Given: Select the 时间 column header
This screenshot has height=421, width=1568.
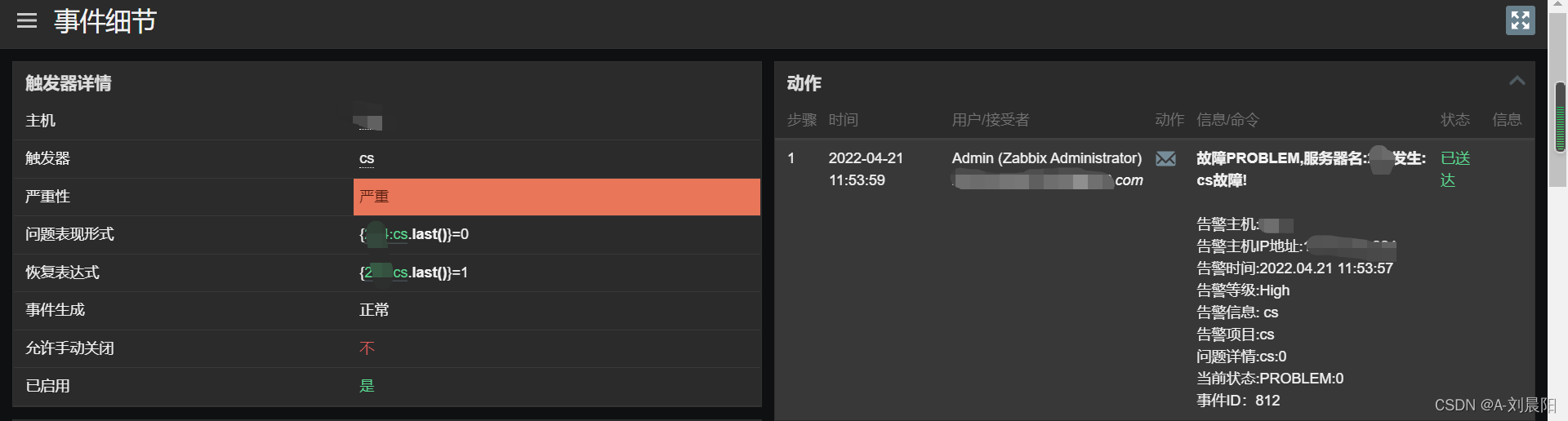Looking at the screenshot, I should click(x=843, y=120).
